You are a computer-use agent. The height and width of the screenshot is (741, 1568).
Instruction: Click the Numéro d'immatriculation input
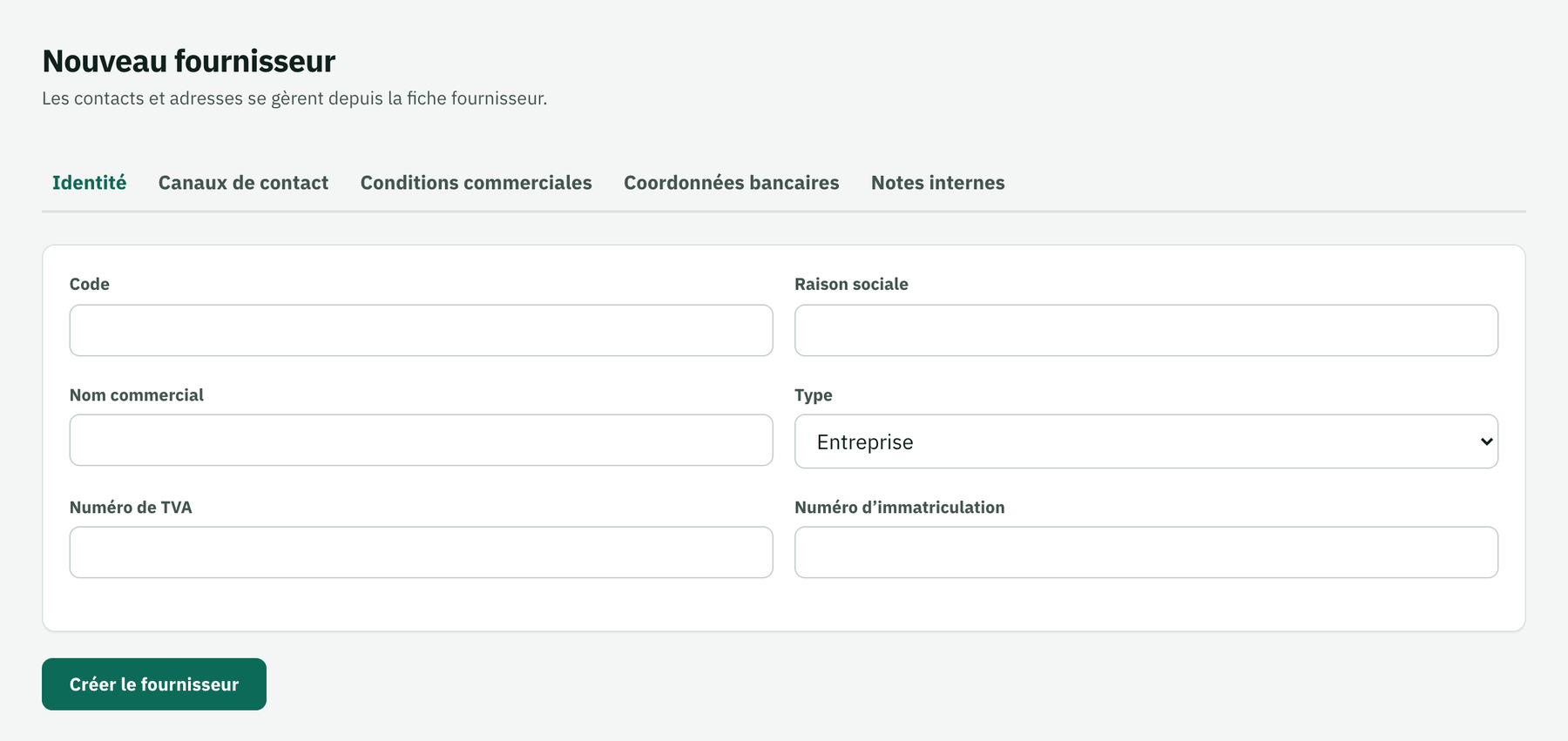tap(1146, 552)
